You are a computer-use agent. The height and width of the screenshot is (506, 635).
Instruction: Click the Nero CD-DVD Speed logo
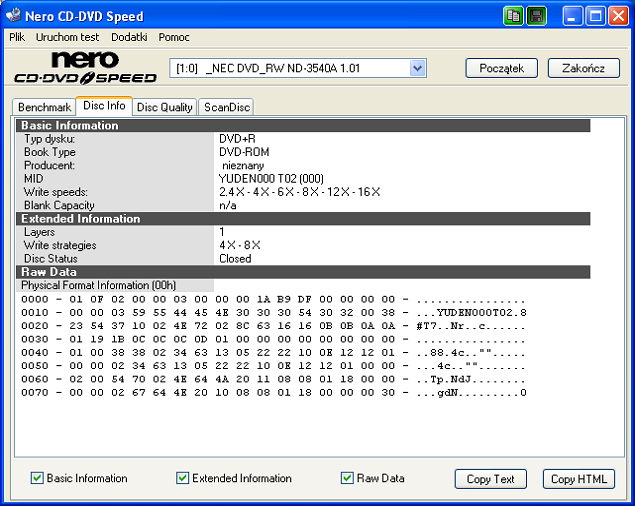coord(85,68)
